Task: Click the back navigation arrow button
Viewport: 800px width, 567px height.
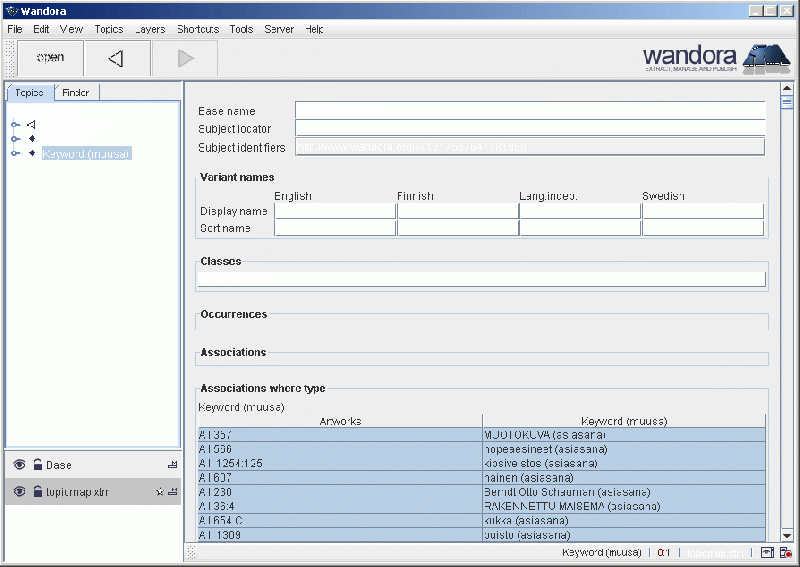Action: pos(117,59)
